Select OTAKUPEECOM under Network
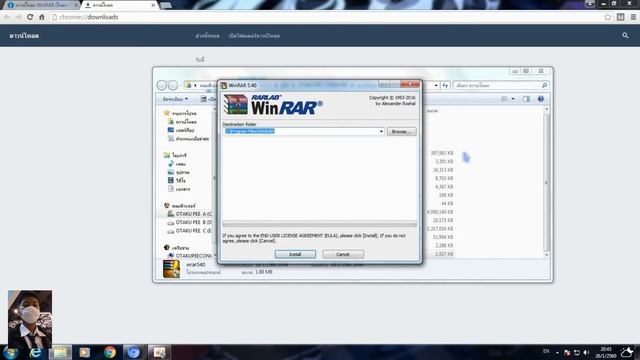The image size is (640, 360). 190,256
